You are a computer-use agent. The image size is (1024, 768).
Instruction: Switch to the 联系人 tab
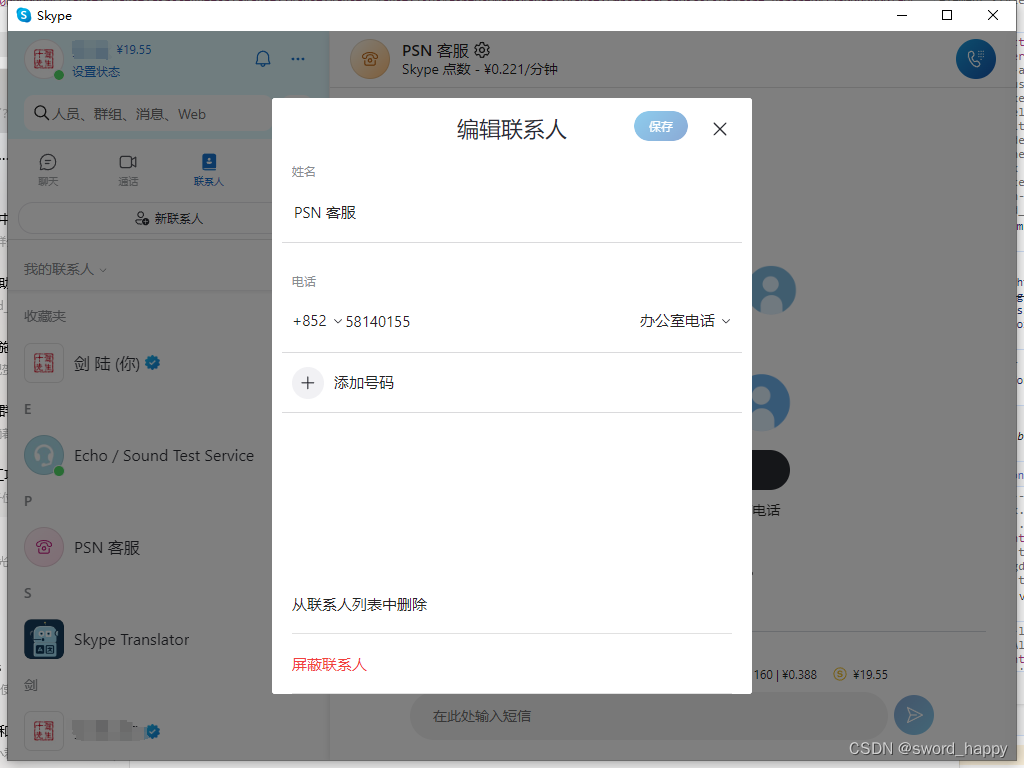(x=208, y=170)
